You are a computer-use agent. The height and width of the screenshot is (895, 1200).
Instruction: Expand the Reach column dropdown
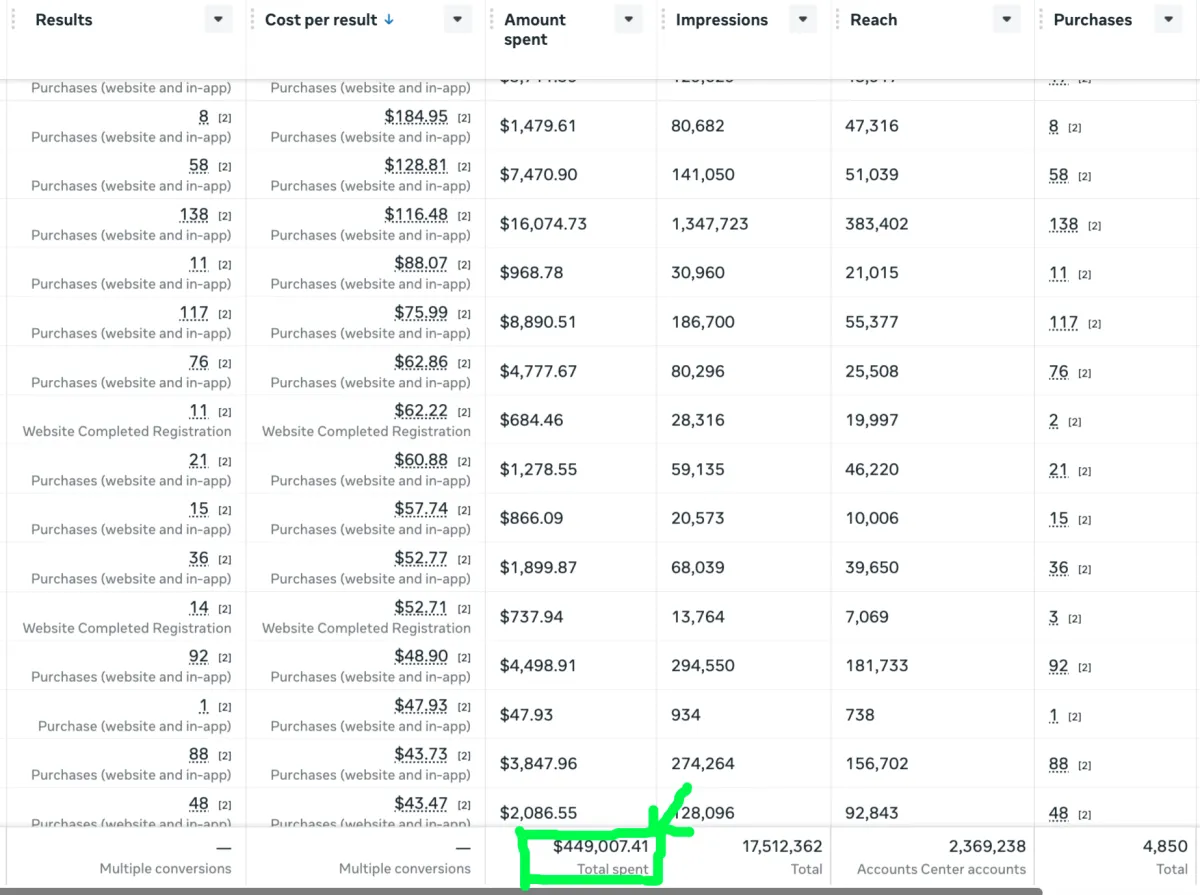coord(1006,20)
